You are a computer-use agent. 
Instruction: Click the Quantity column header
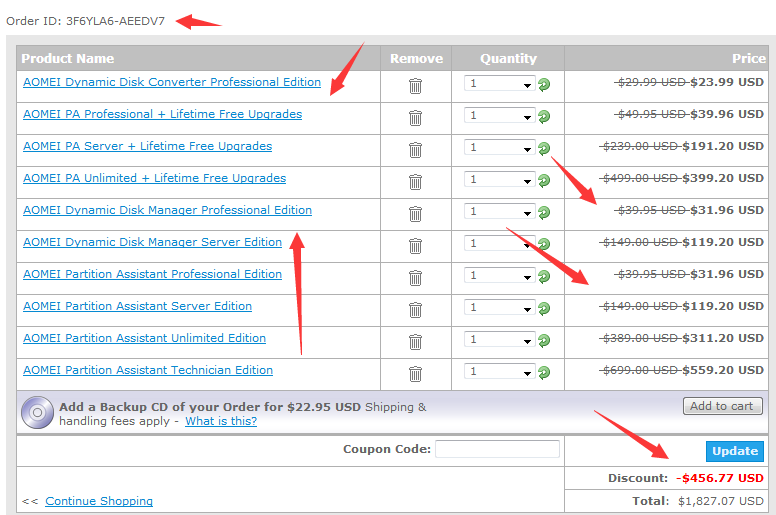508,58
